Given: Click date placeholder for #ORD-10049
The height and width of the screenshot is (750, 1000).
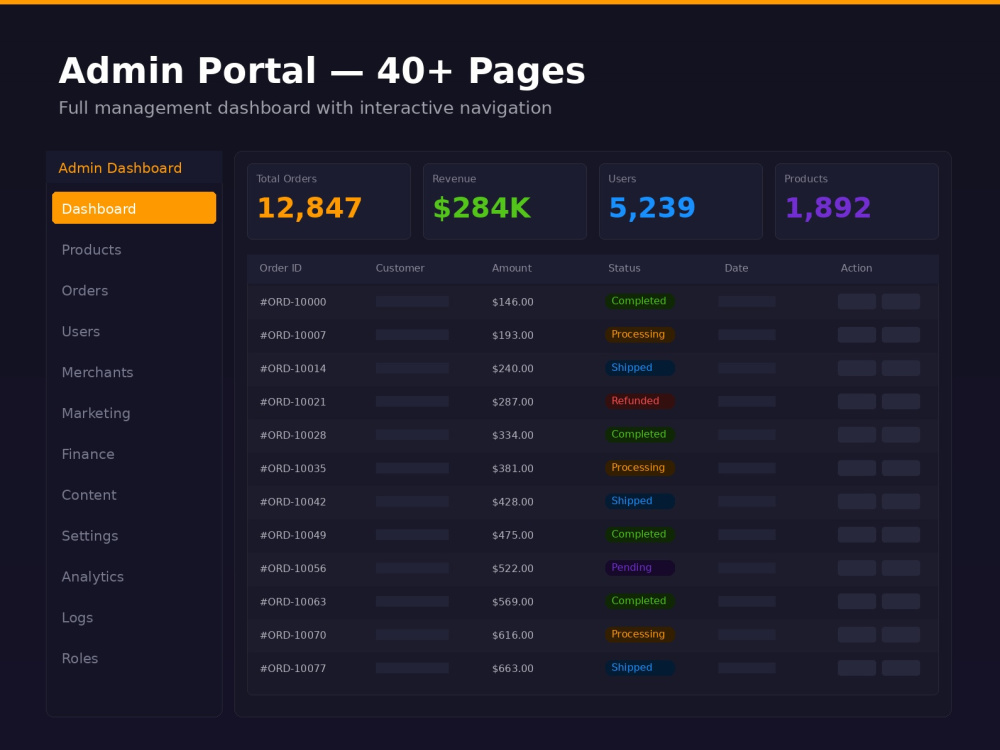Looking at the screenshot, I should coord(747,535).
